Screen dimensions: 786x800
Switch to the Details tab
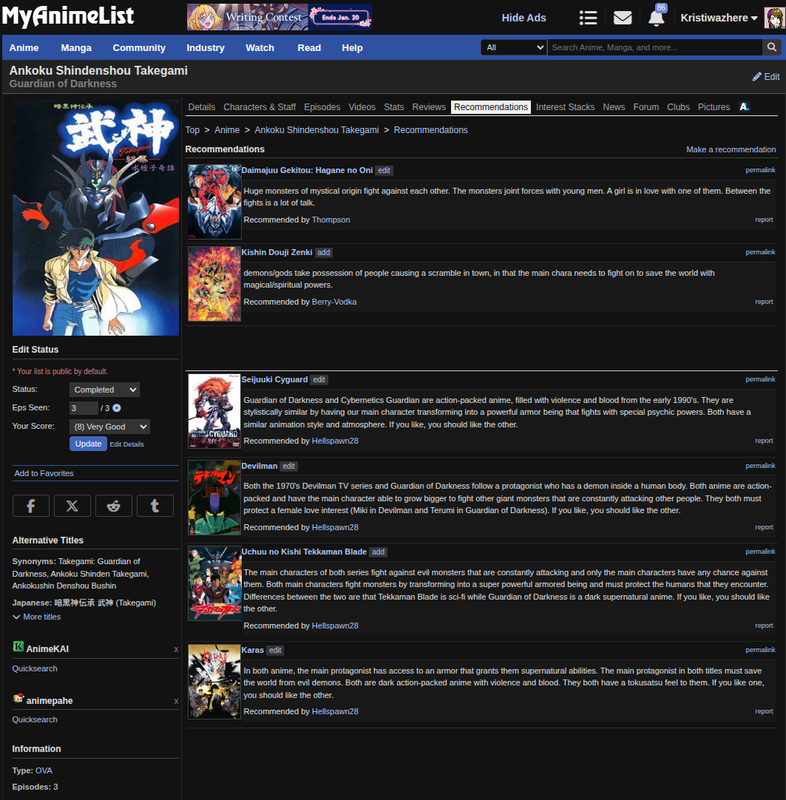tap(201, 107)
